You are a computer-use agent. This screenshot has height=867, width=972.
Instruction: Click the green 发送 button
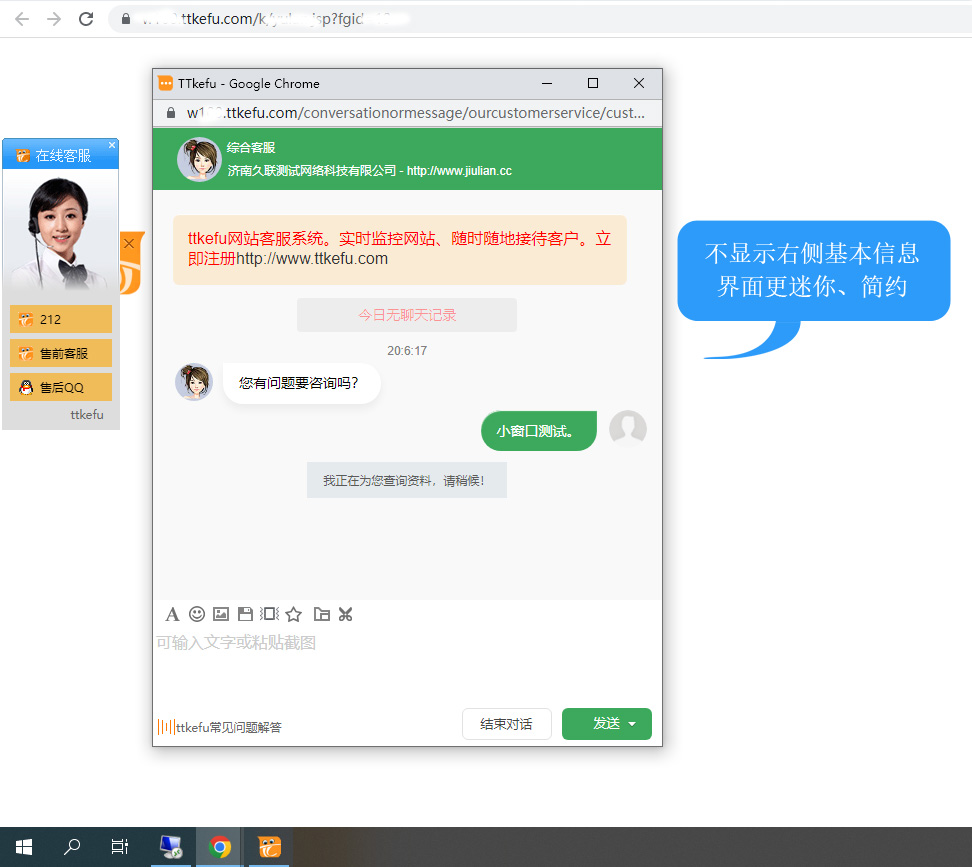pyautogui.click(x=607, y=724)
